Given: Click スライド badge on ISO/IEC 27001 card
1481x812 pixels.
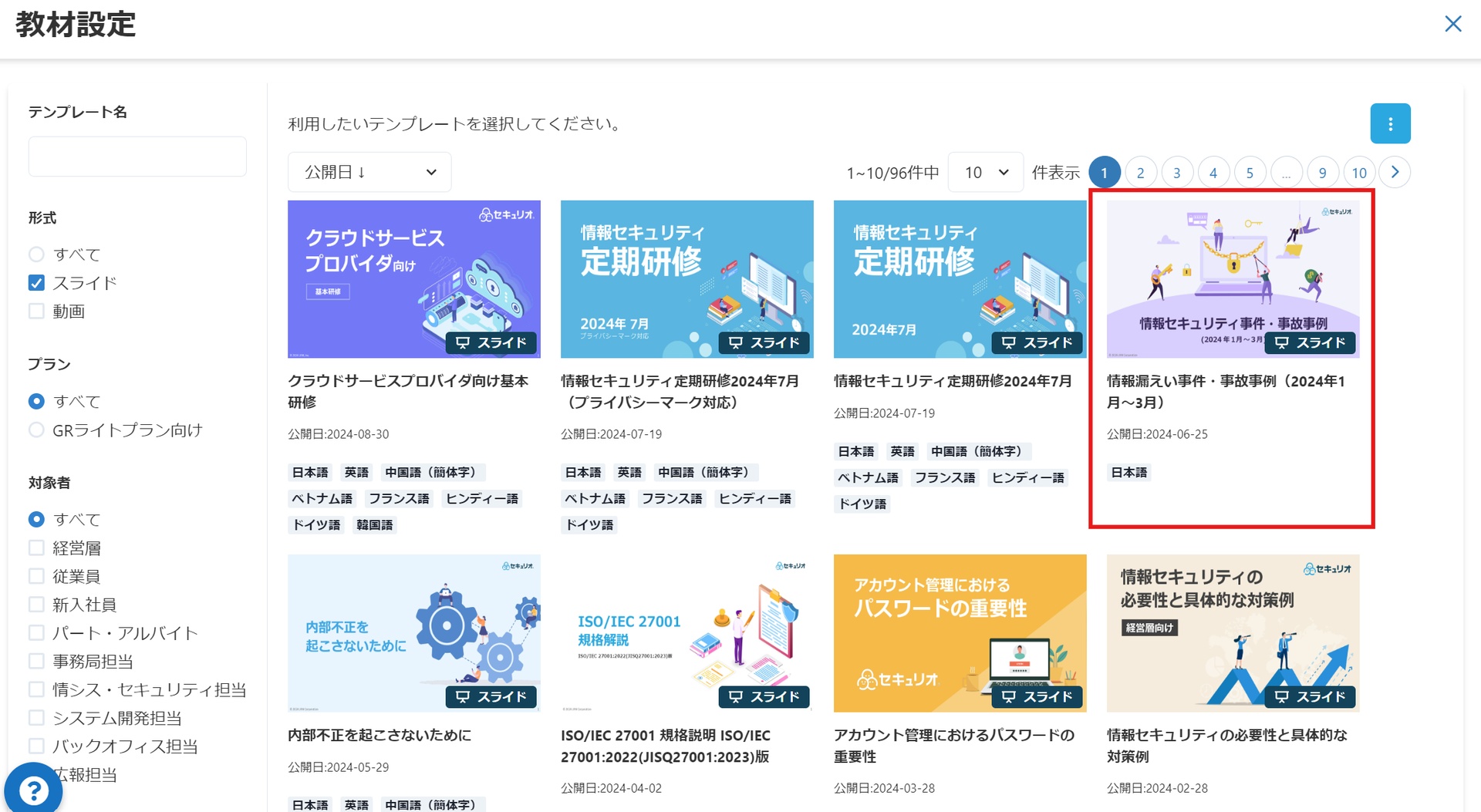Looking at the screenshot, I should pyautogui.click(x=764, y=696).
